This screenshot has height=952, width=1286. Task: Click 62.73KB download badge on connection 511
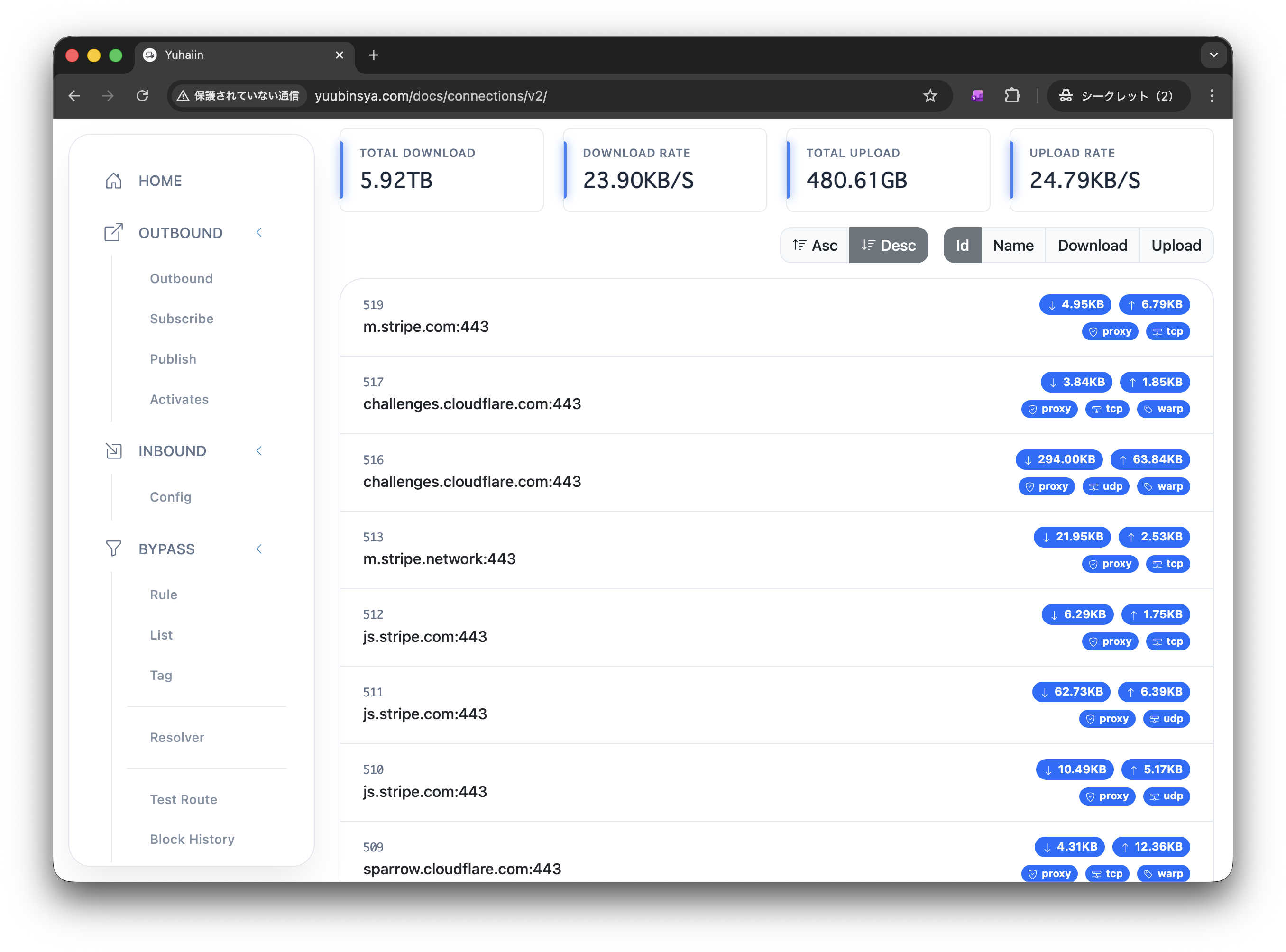pyautogui.click(x=1071, y=692)
